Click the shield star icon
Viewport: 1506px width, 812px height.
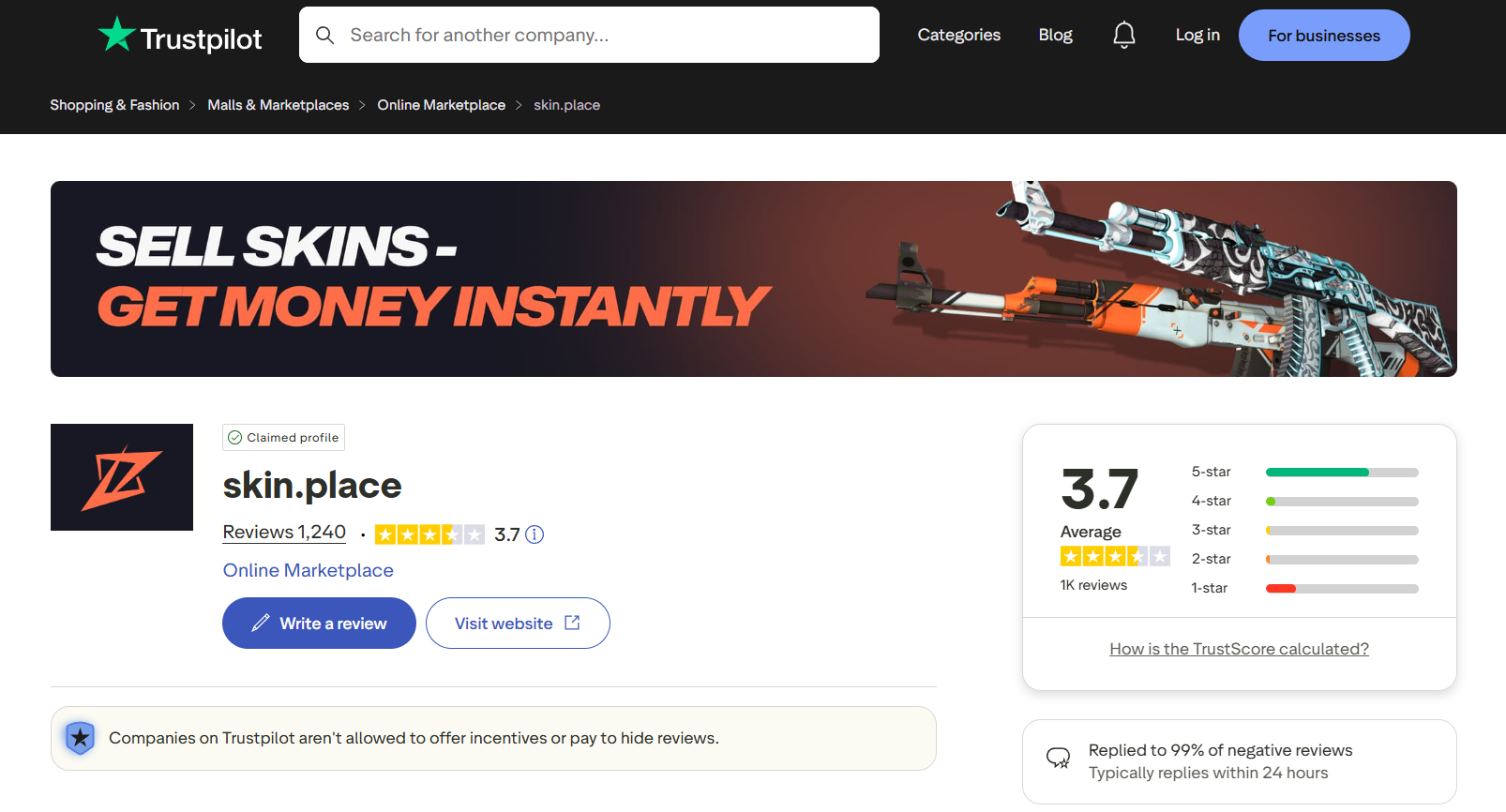coord(81,738)
